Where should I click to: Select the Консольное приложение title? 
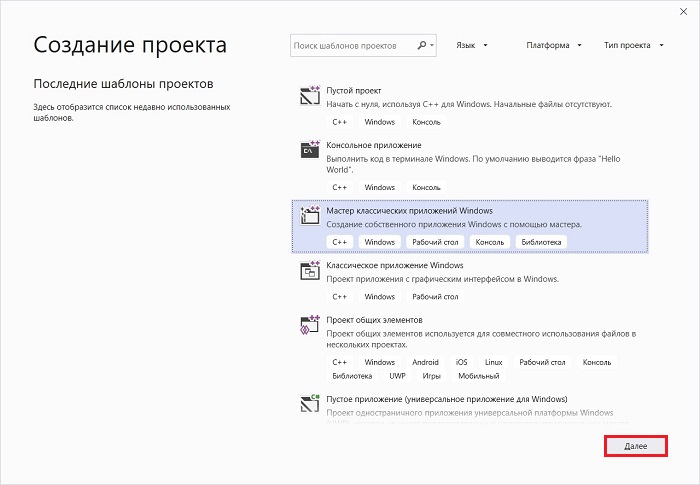coord(374,145)
